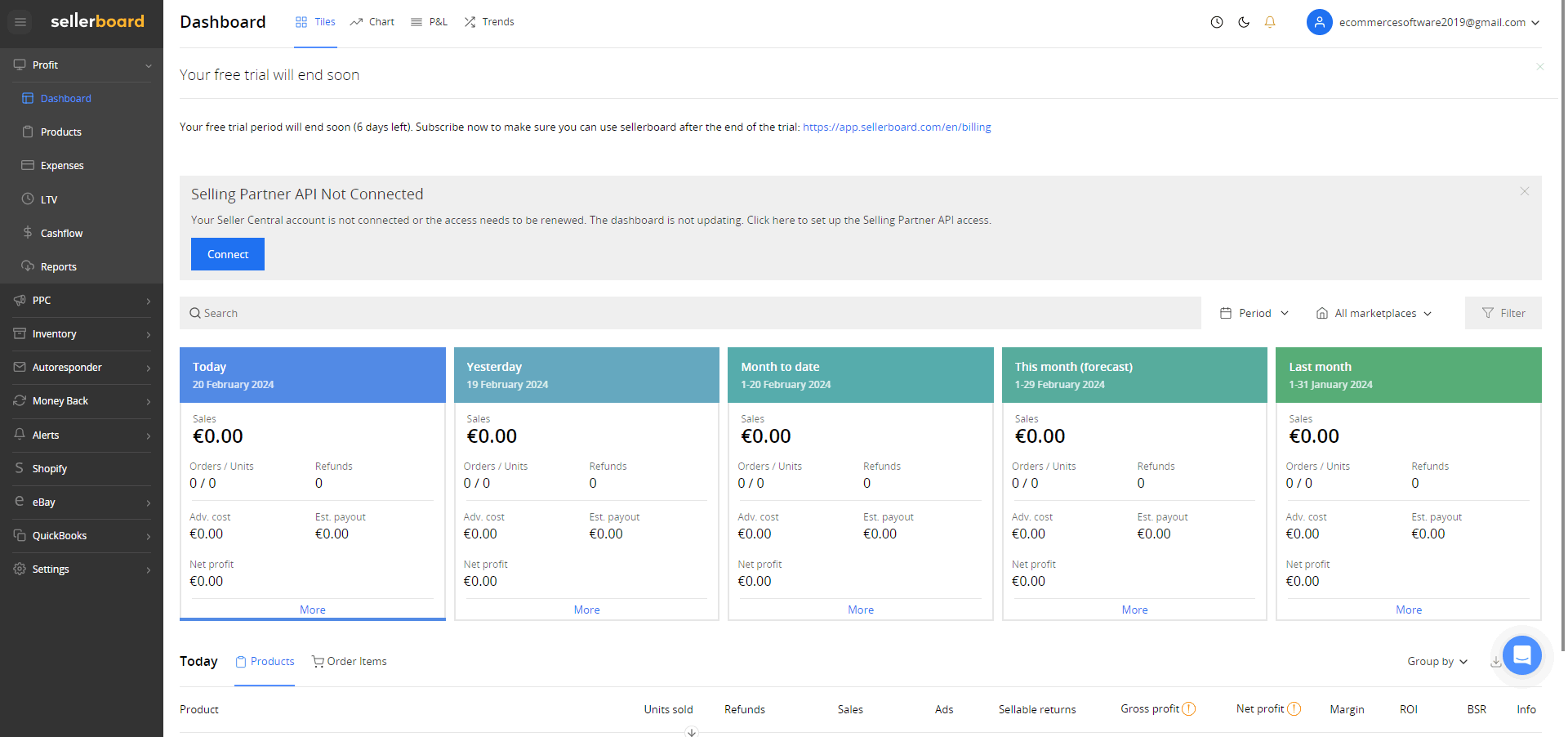Click the Gross profit info icon

pyautogui.click(x=1189, y=709)
